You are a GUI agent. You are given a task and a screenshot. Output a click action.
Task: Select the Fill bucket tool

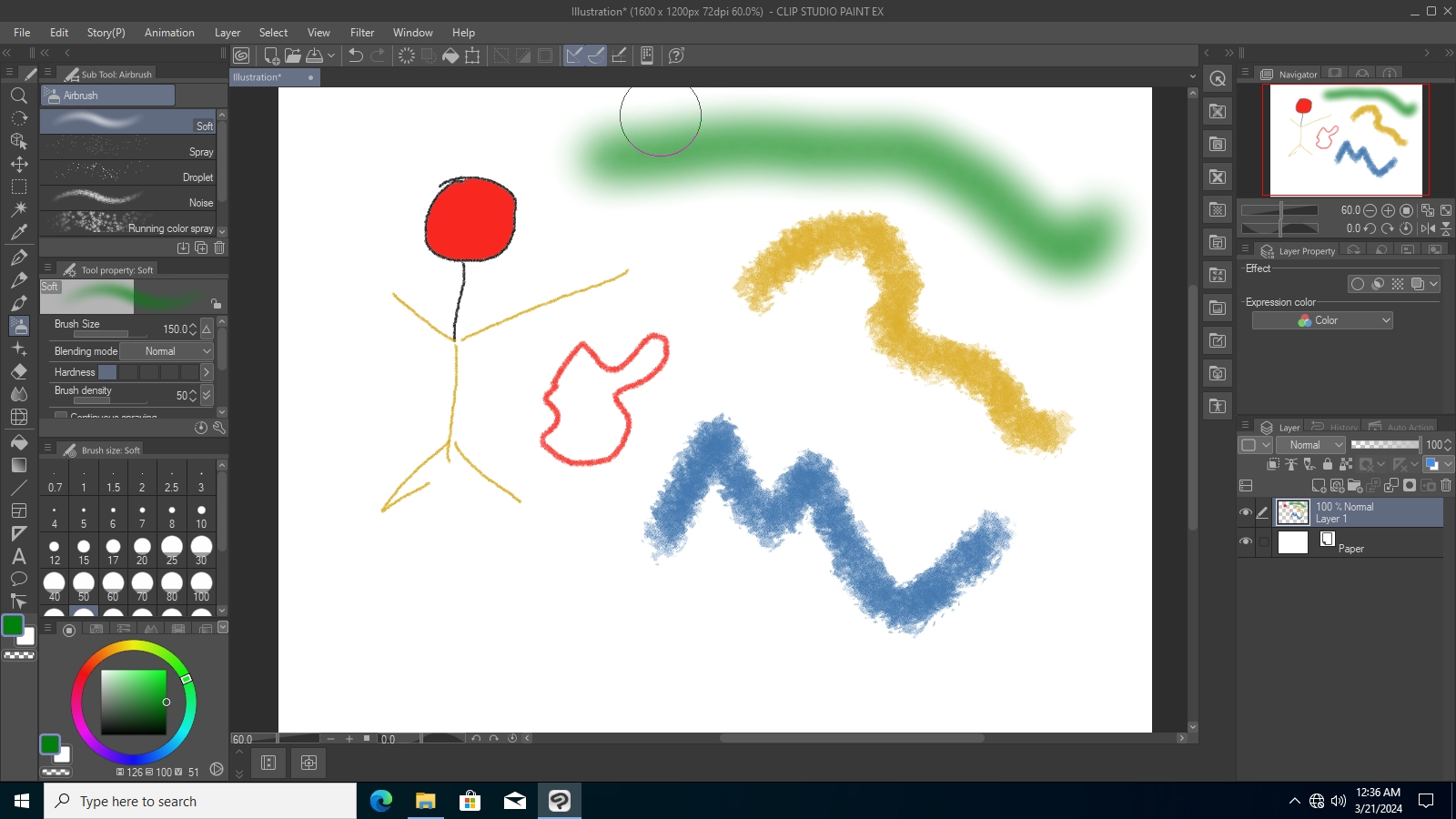point(19,441)
